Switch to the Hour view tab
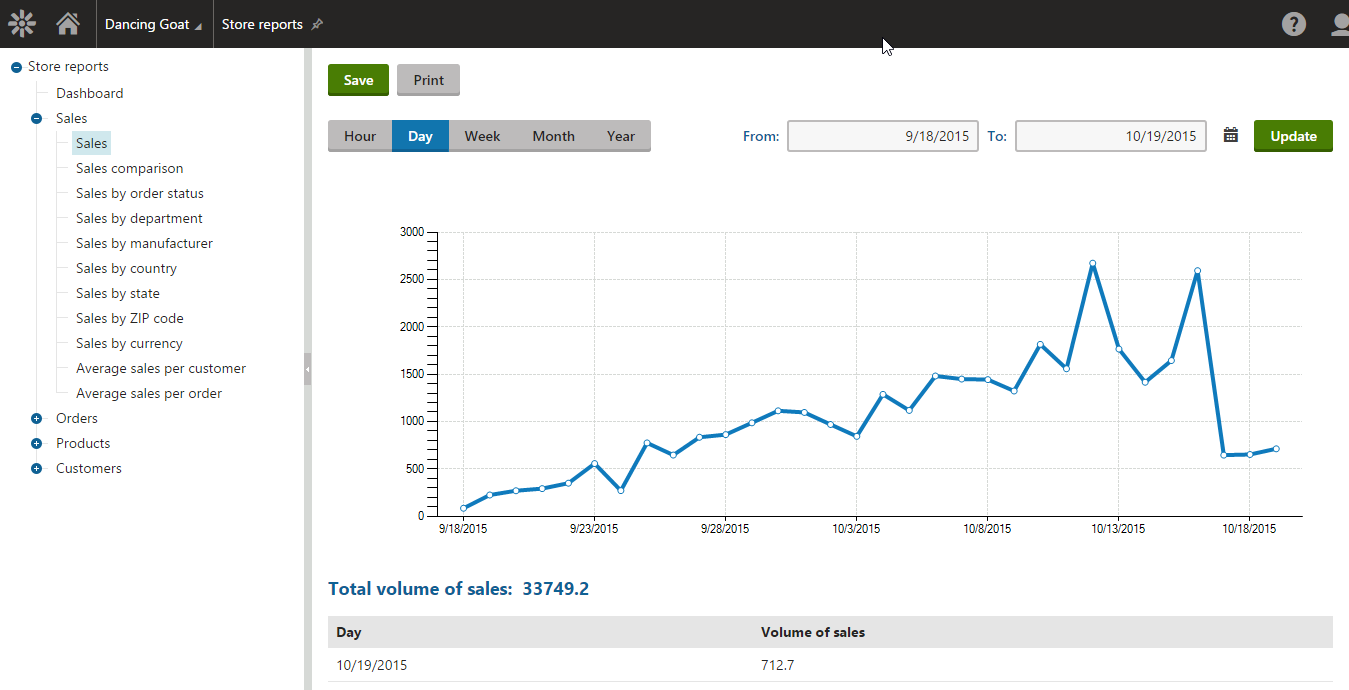Image resolution: width=1349 pixels, height=690 pixels. (x=359, y=135)
